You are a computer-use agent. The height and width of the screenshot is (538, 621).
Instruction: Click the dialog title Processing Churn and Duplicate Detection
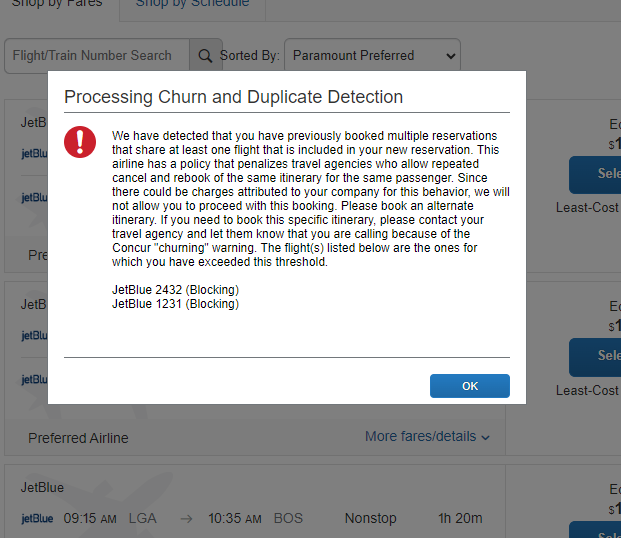point(234,97)
